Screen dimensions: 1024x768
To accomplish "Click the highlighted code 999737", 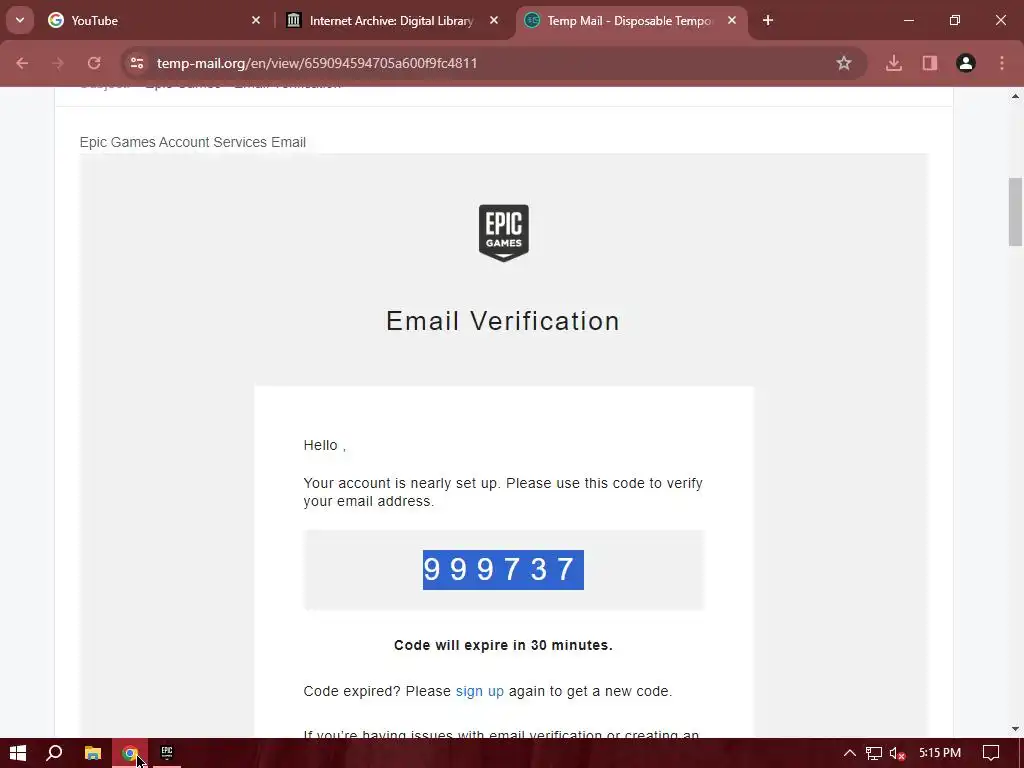I will coord(503,569).
